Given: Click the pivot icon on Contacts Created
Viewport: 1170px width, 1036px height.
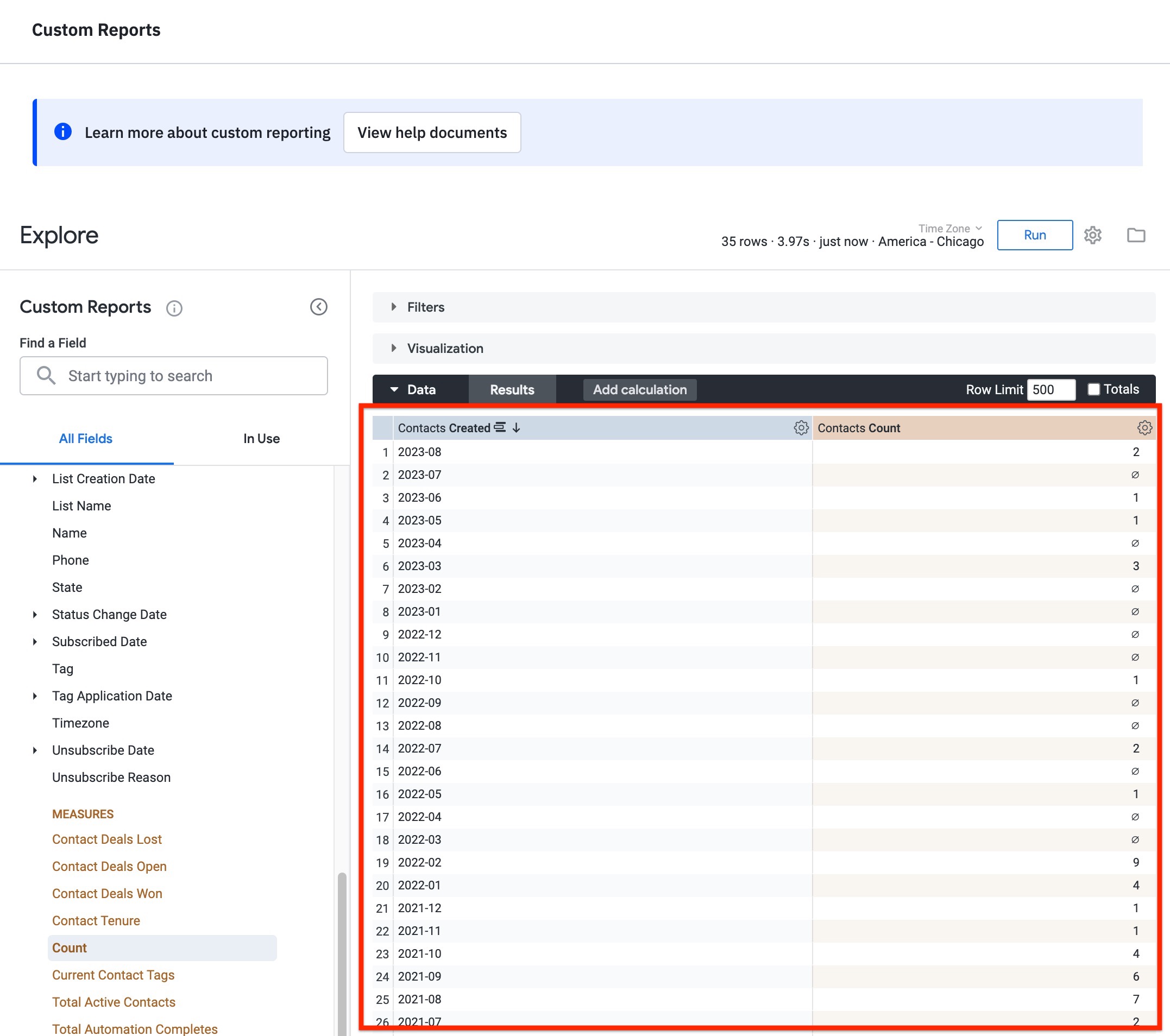Looking at the screenshot, I should 500,427.
